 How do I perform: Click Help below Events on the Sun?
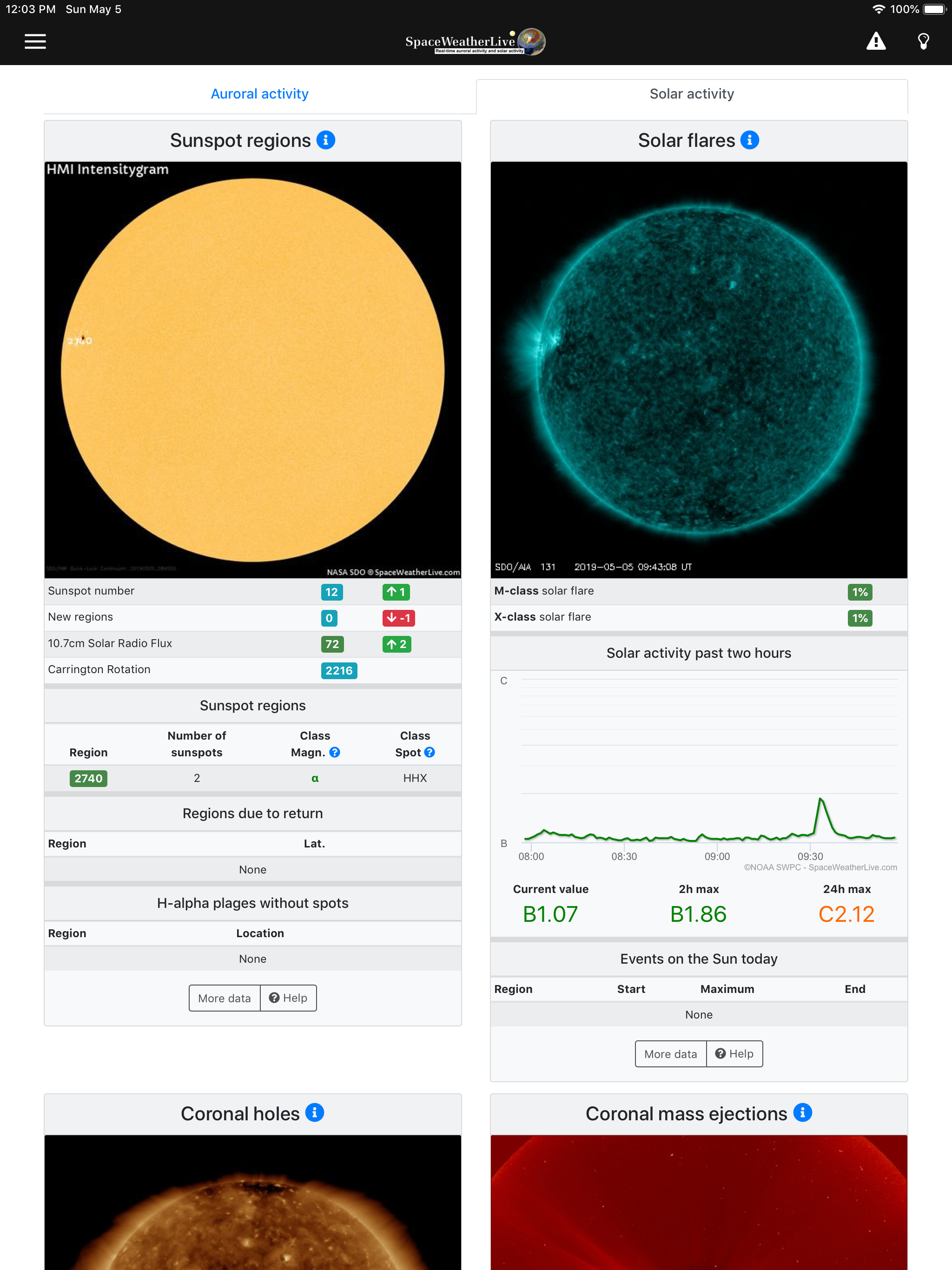tap(734, 1054)
